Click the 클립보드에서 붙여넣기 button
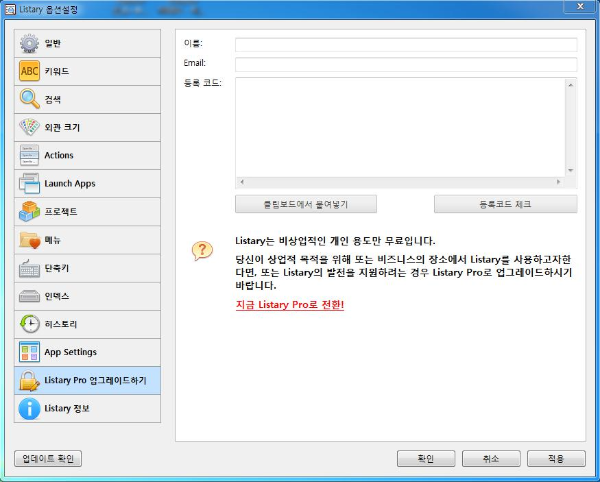The height and width of the screenshot is (482, 600). 306,204
